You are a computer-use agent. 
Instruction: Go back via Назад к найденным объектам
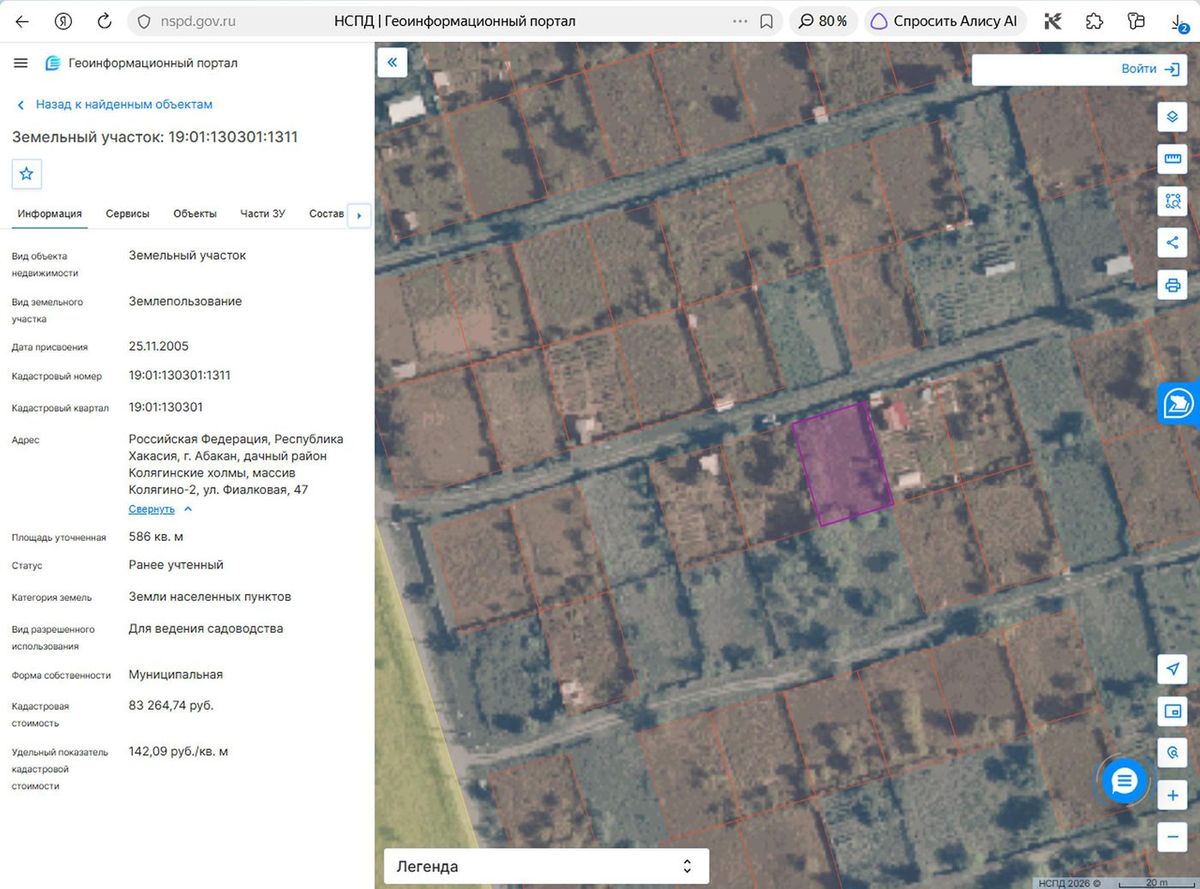click(115, 104)
